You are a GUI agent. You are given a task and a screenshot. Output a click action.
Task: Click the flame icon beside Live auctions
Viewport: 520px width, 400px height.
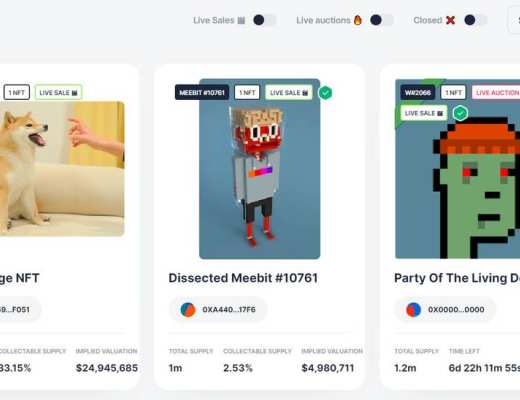tap(357, 20)
